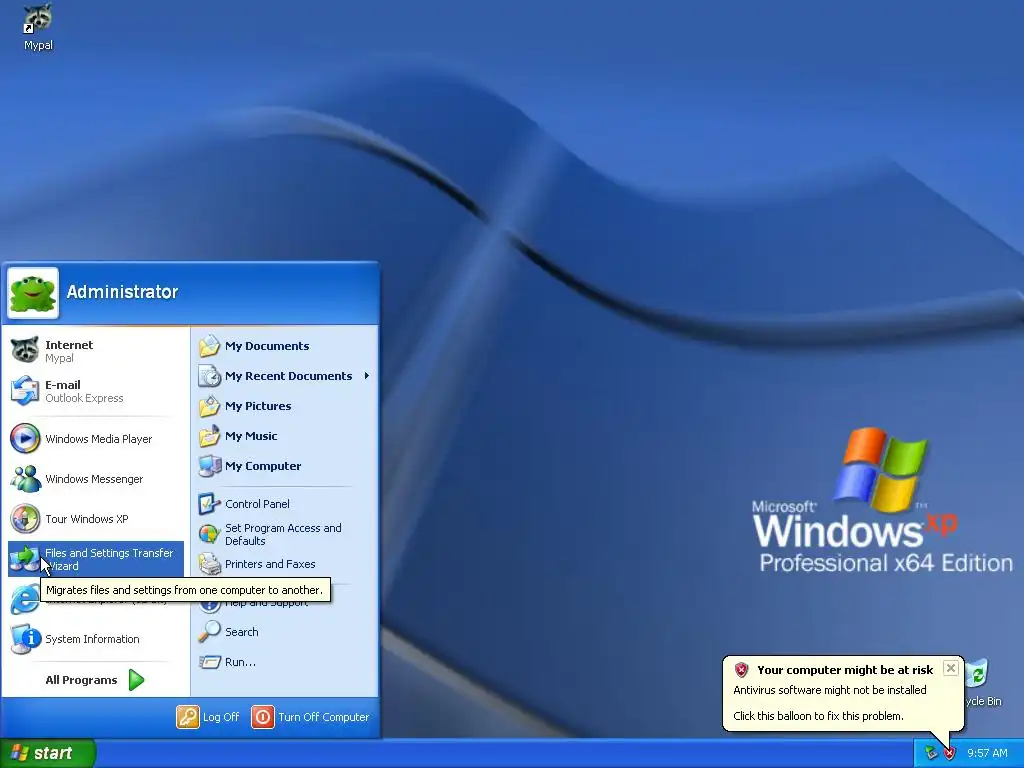The height and width of the screenshot is (768, 1024).
Task: Expand All Programs green arrow
Action: pos(136,680)
